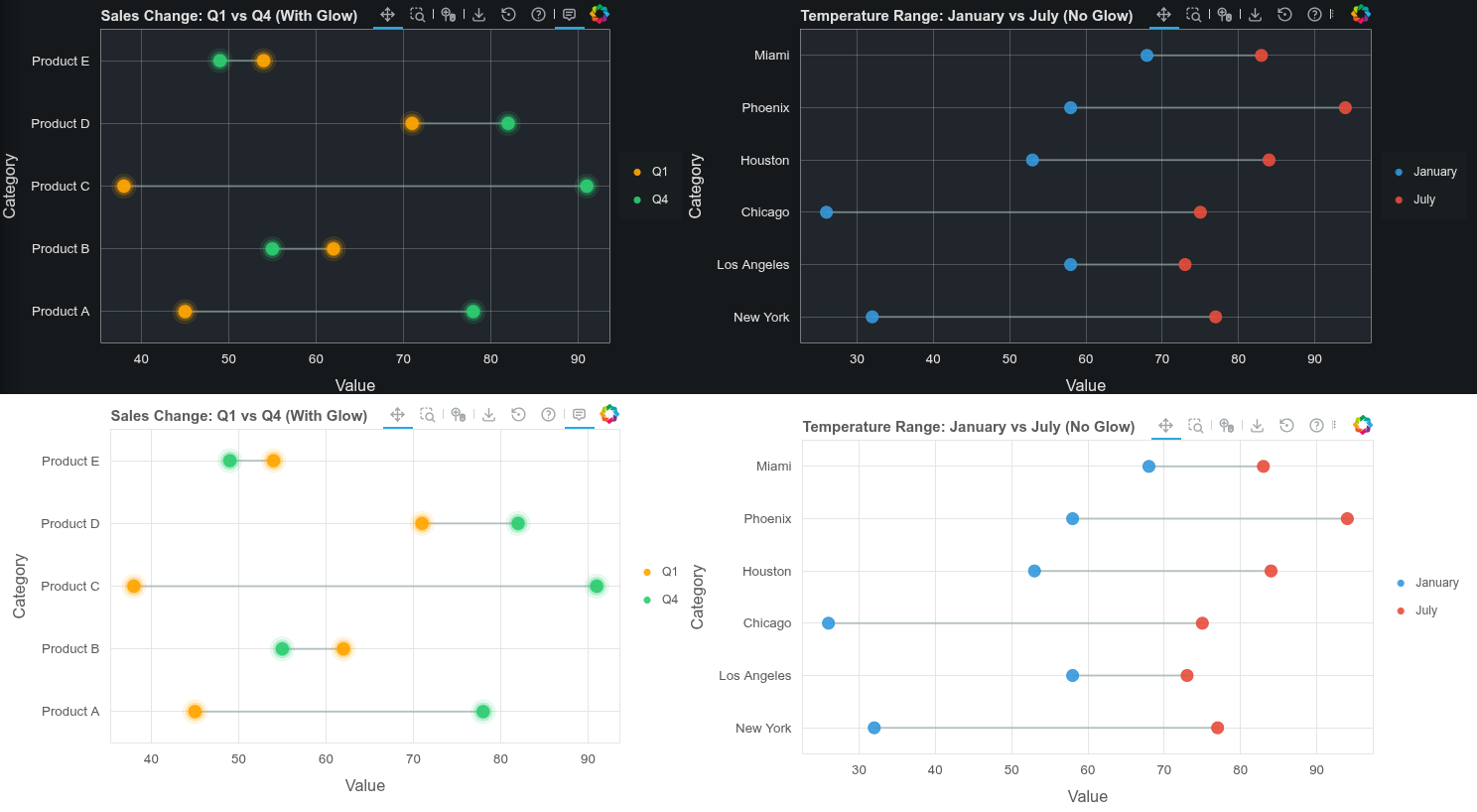
Task: Toggle Hover tool in dark Sales chart toolbar
Action: (570, 15)
